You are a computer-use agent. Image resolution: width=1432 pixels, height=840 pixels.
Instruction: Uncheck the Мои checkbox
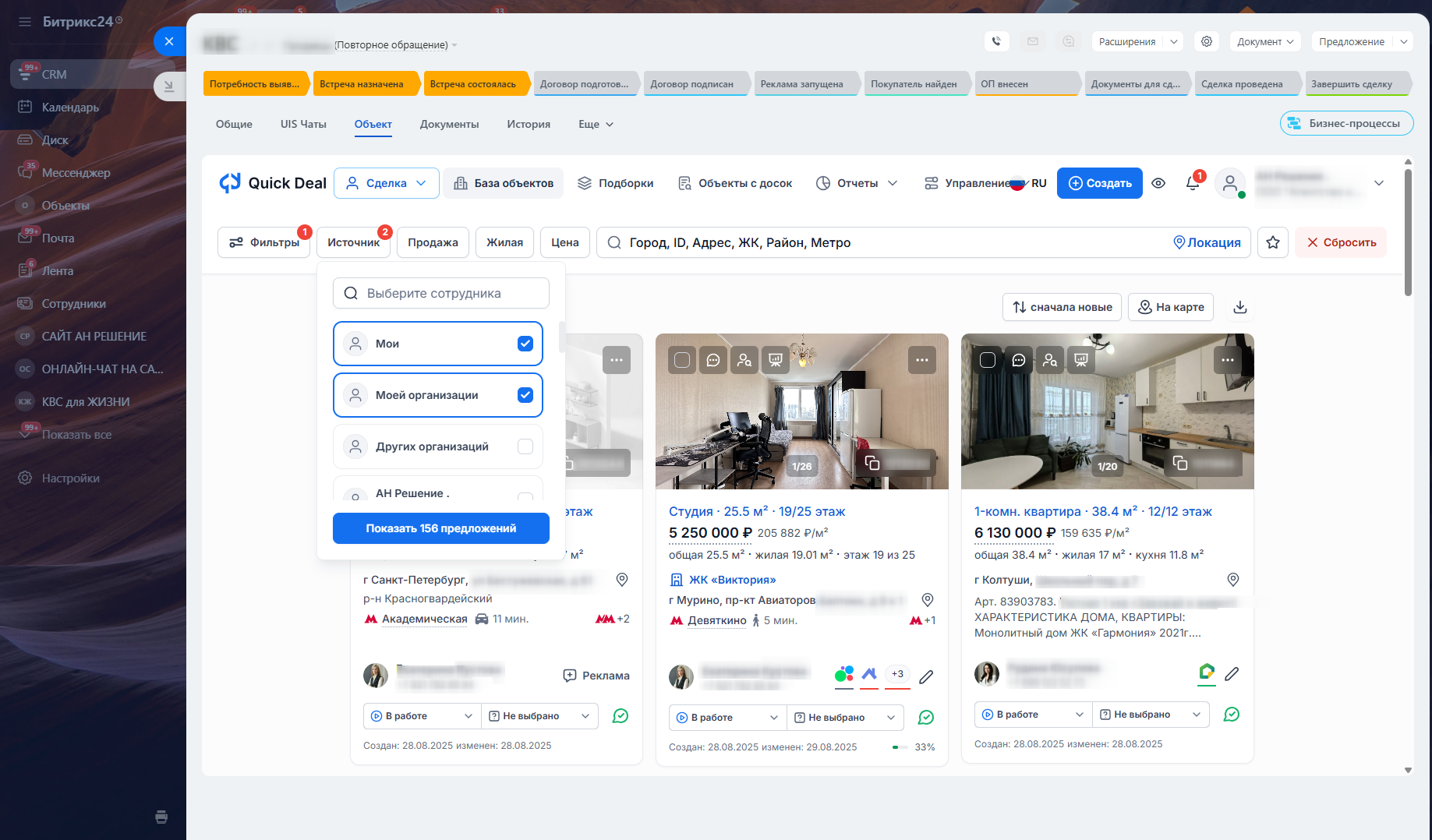pos(525,344)
